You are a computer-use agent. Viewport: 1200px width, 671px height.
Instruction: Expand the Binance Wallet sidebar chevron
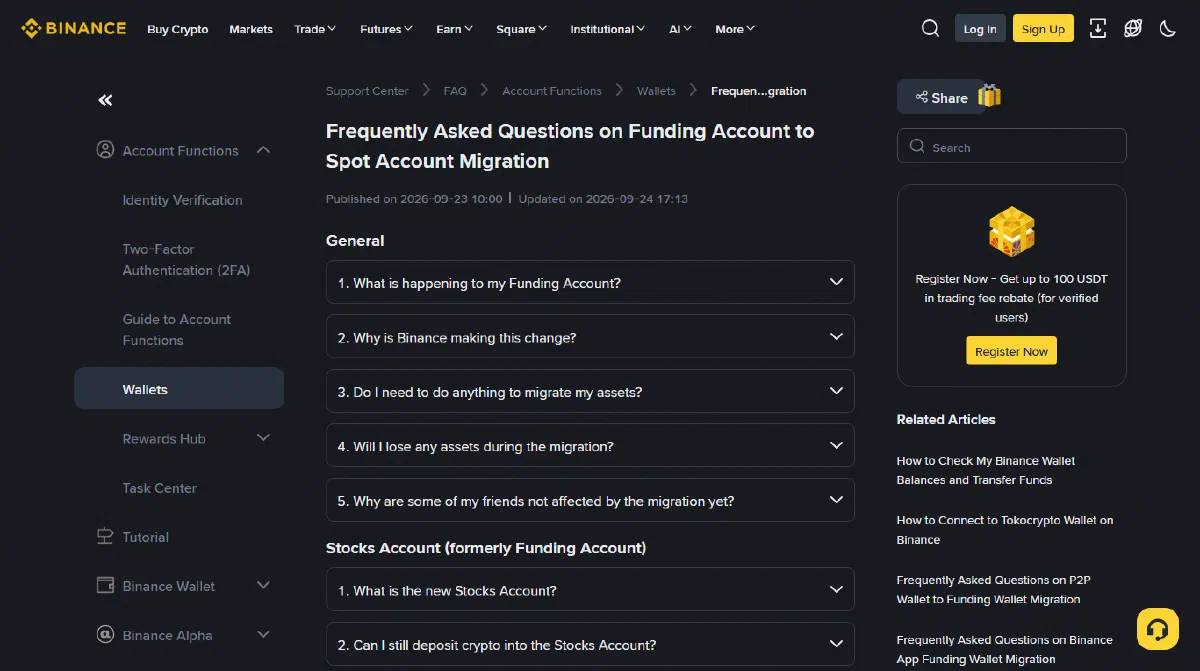click(263, 586)
